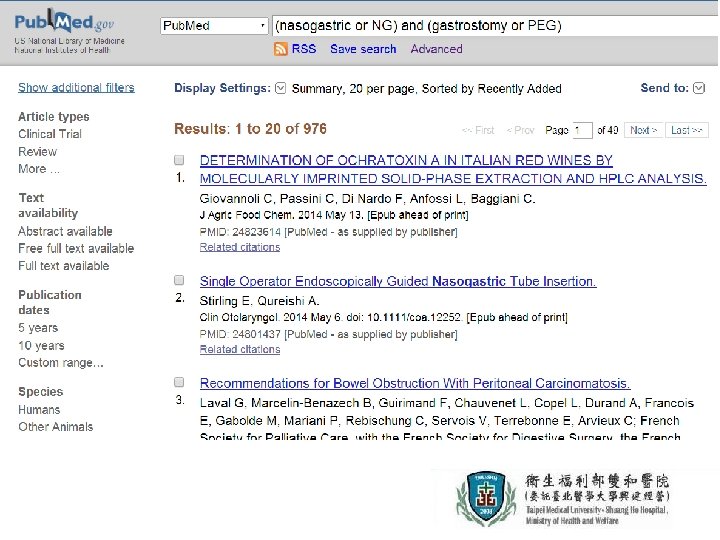Viewport: 720px width, 540px height.
Task: Expand the Display Settings dropdown arrow
Action: pos(280,88)
